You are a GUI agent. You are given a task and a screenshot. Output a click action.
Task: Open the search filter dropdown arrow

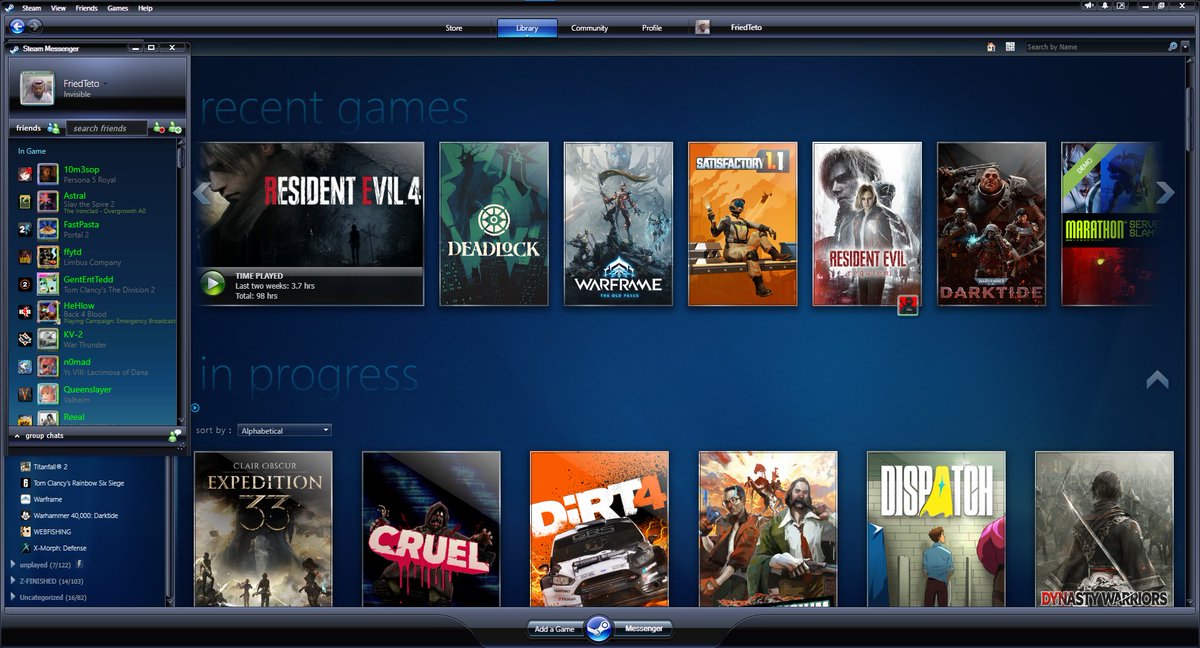tap(1187, 46)
